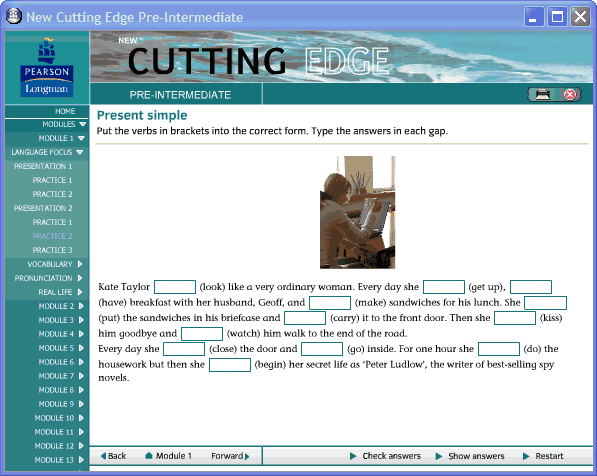Image resolution: width=597 pixels, height=476 pixels.
Task: Click the gap before (carry)
Action: 305,318
